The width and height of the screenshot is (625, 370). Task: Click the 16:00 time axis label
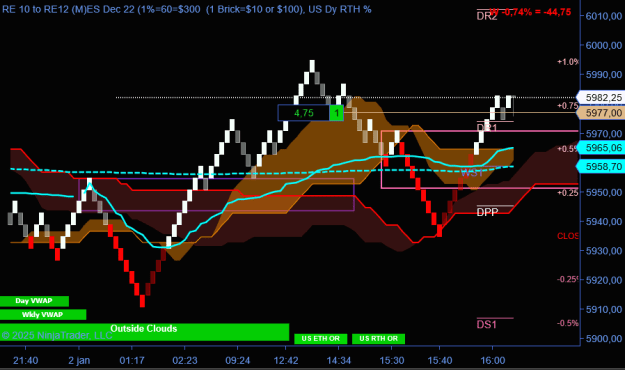493,360
